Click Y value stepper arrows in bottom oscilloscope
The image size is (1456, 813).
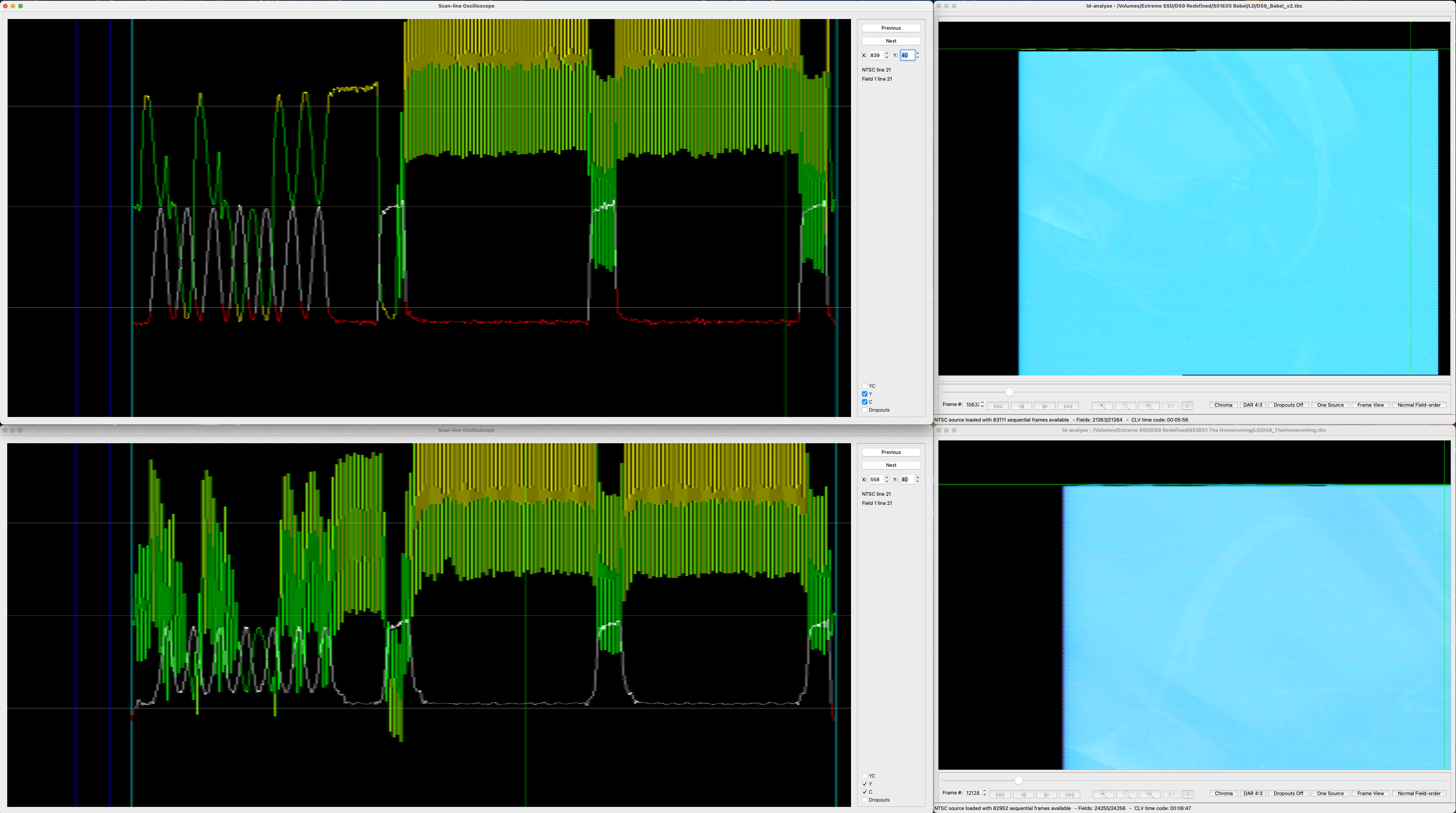pos(917,479)
